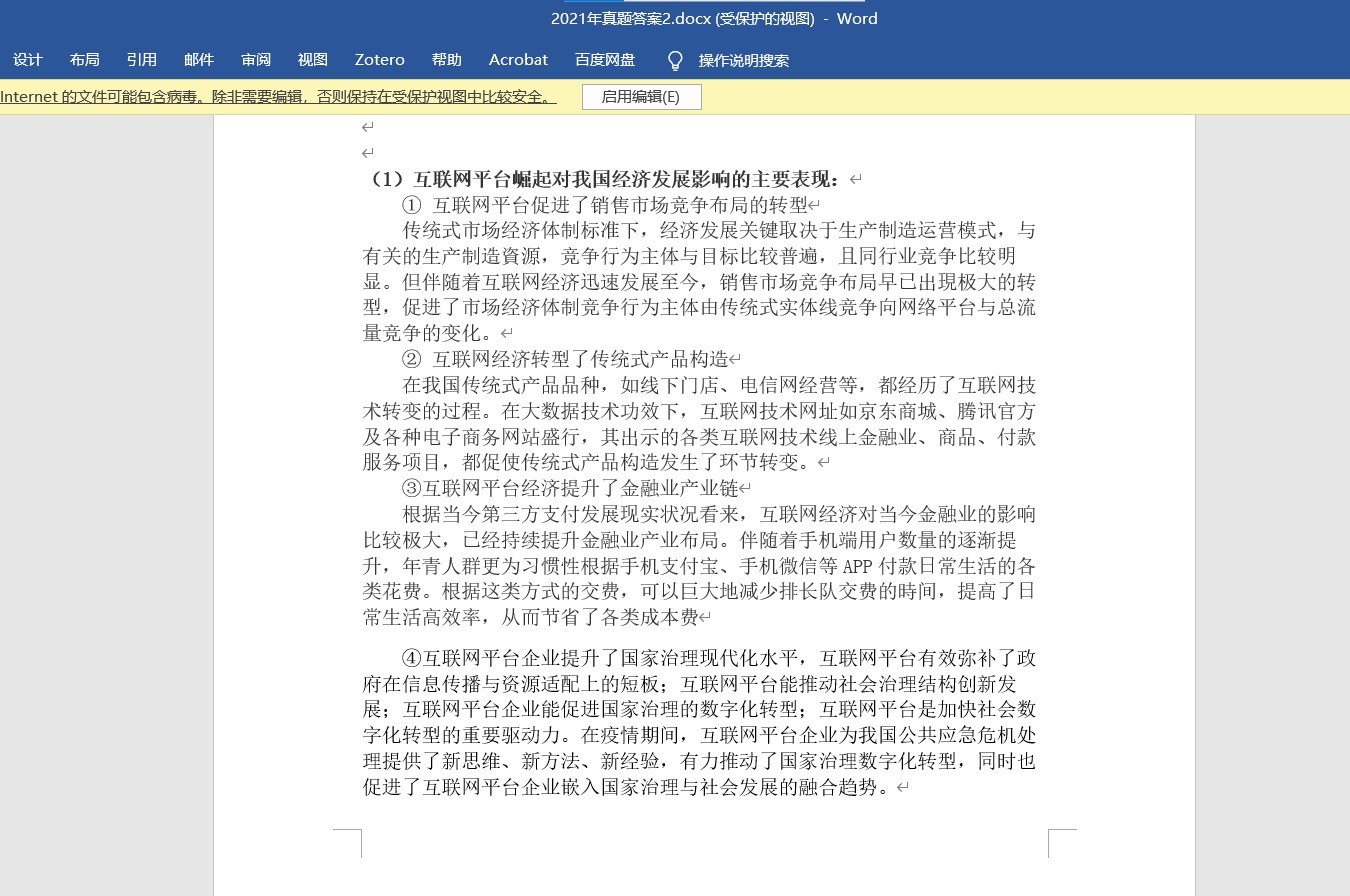Screen dimensions: 1350x896
Task: Click the line beginning 展；互联网平台企业能促进
Action: tap(699, 709)
